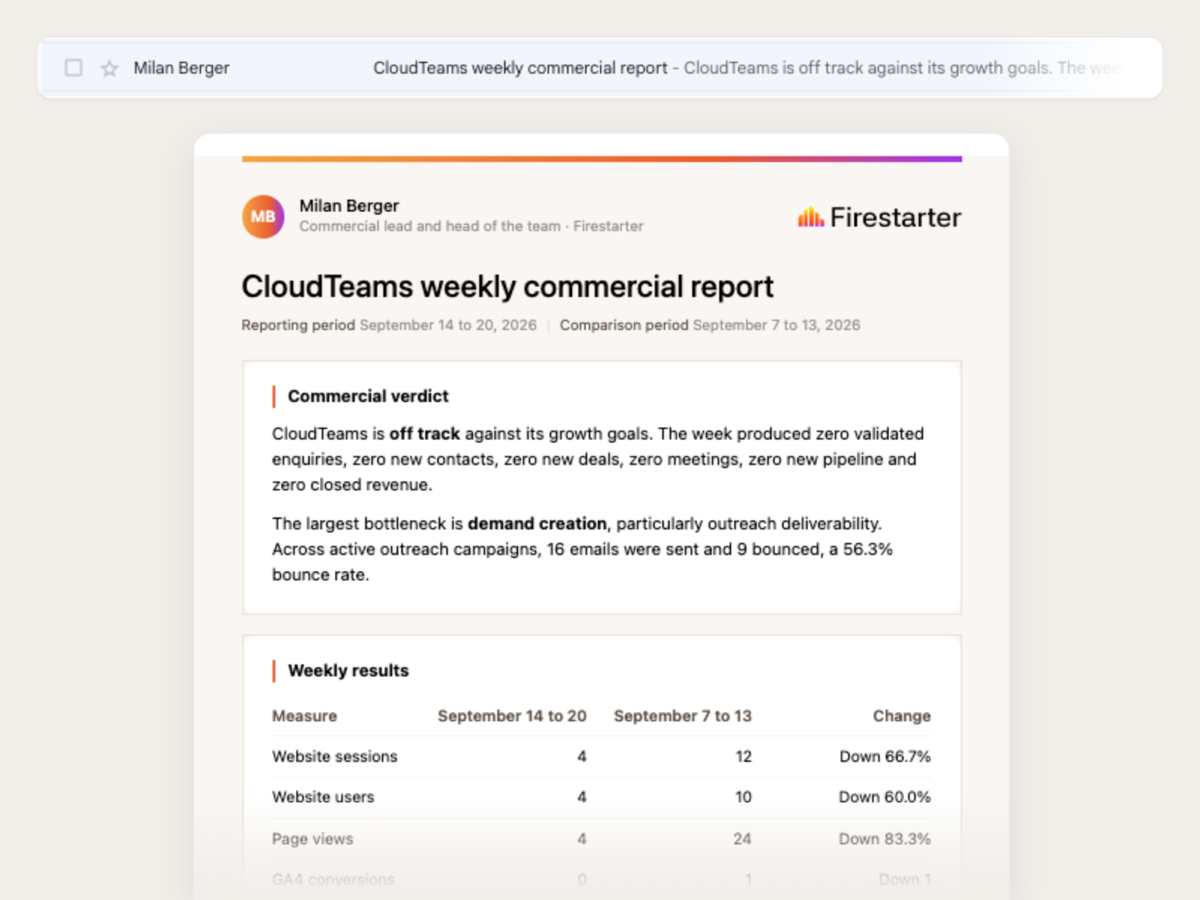Click the Weekly results heading
The image size is (1200, 900).
pyautogui.click(x=348, y=671)
